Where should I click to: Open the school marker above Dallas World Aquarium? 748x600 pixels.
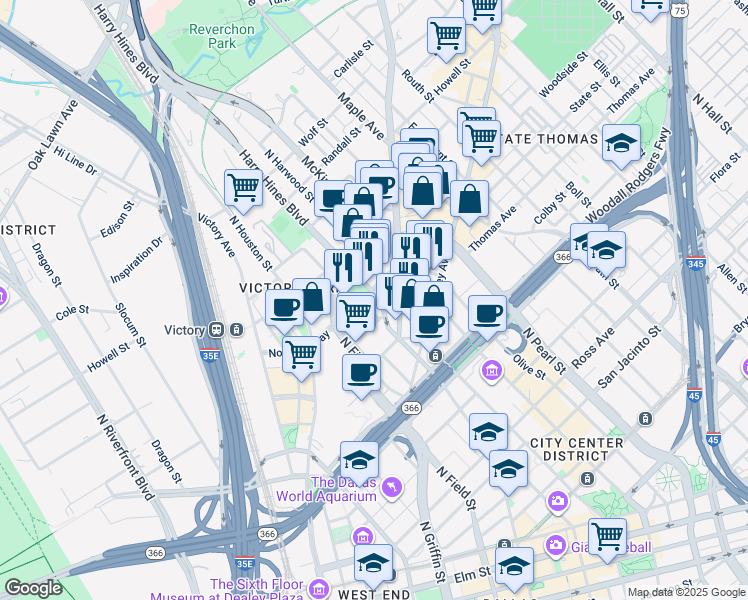359,459
